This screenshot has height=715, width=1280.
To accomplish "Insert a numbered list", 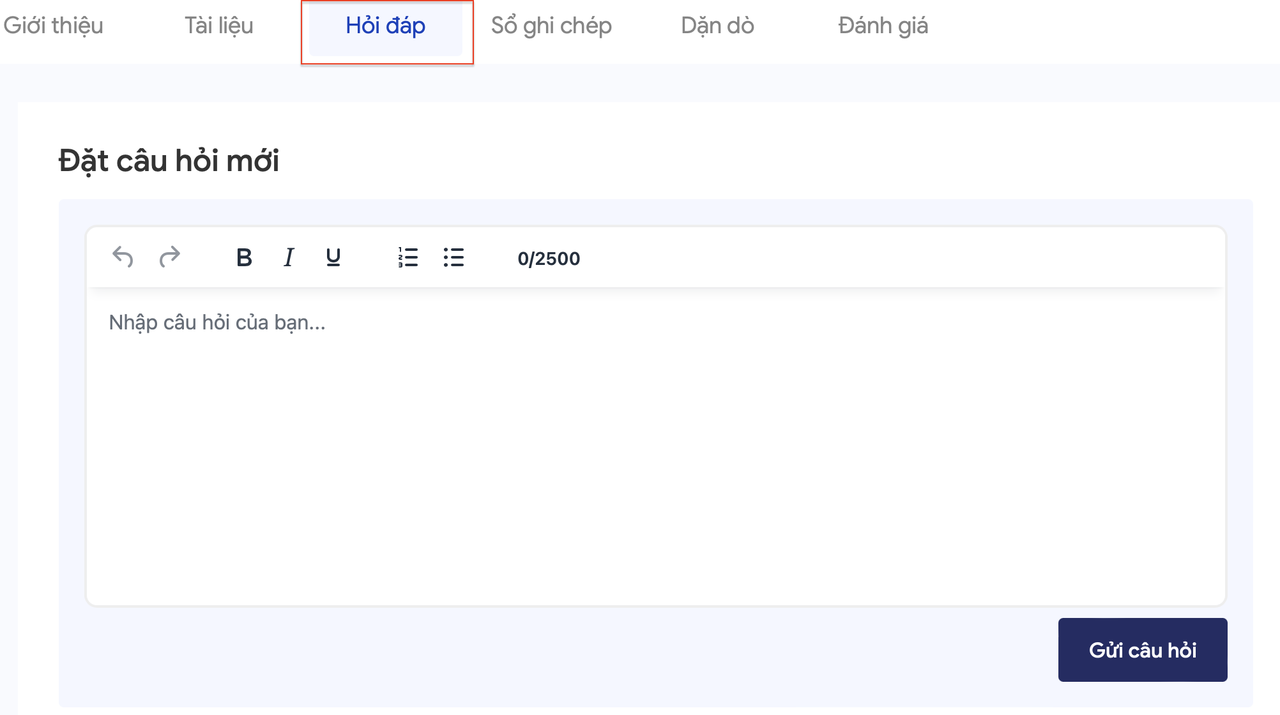I will [408, 258].
